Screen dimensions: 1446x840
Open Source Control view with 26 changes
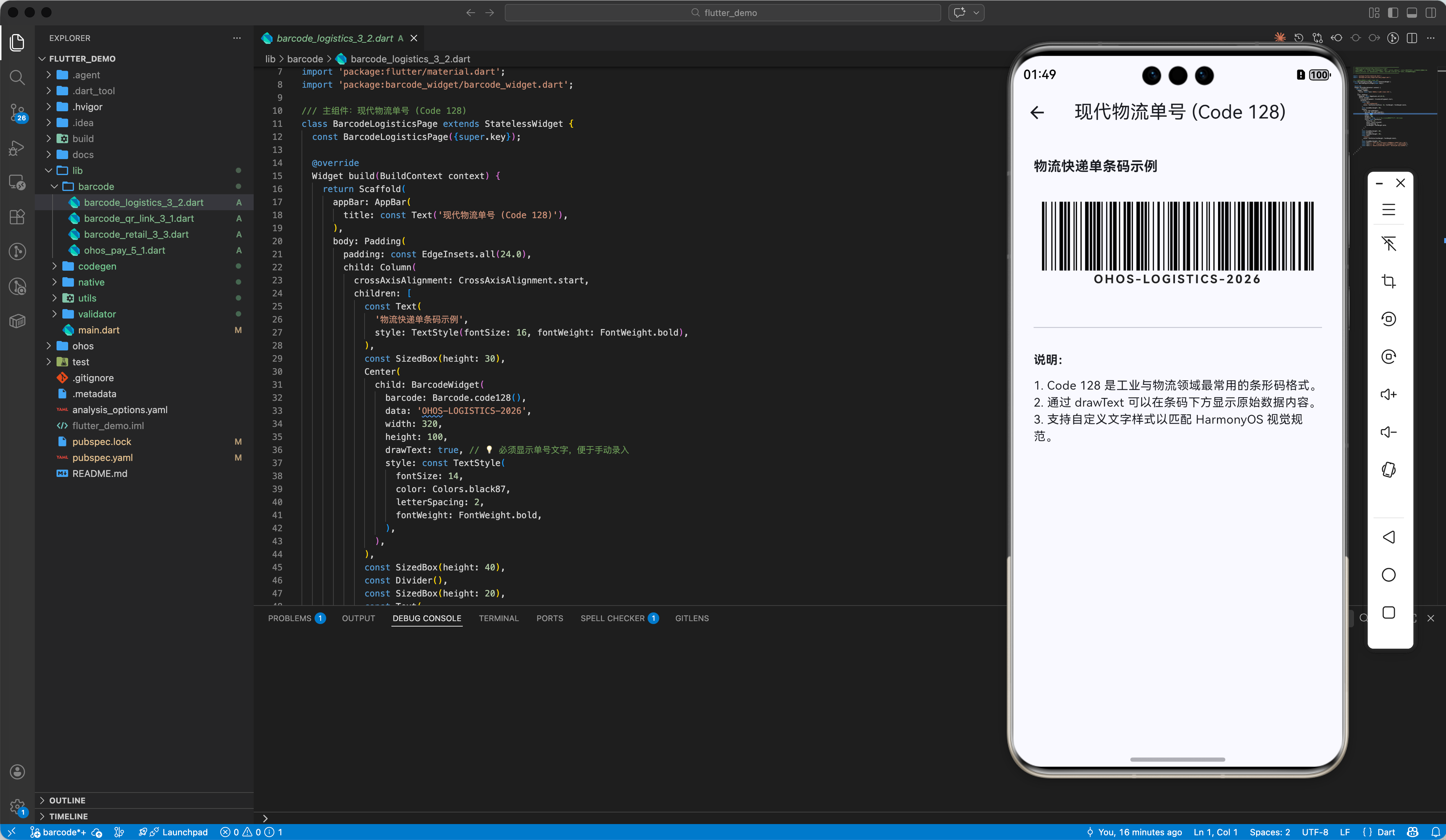[17, 112]
